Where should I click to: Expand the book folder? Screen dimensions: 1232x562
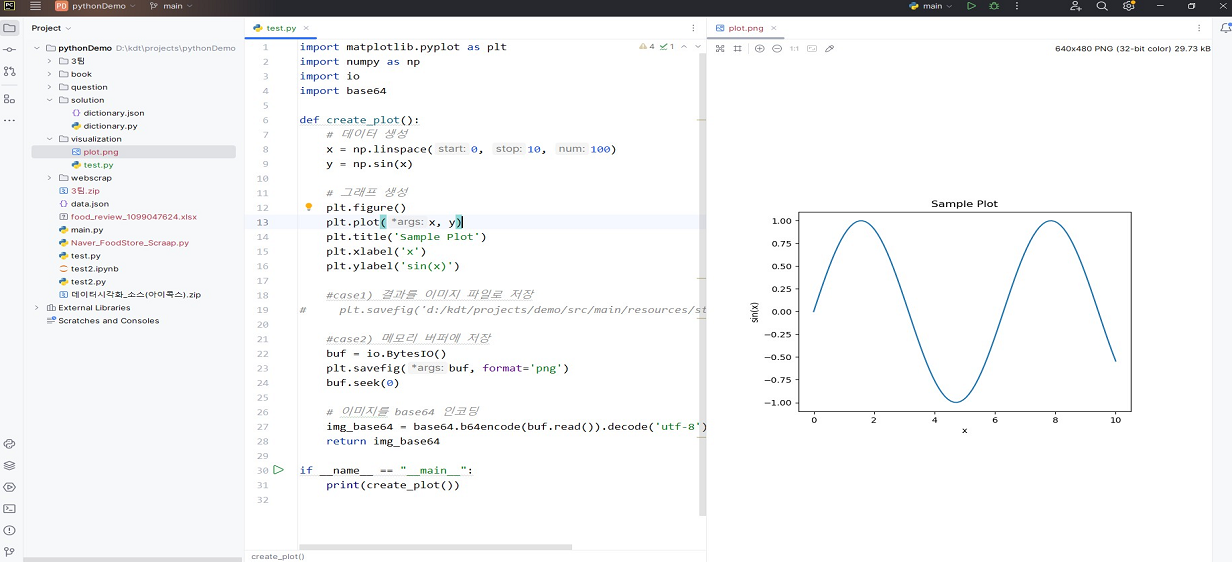[50, 74]
